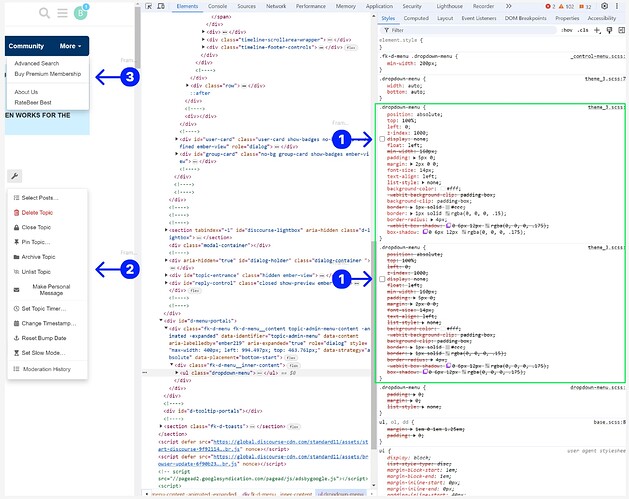Switch to the Network tab
This screenshot has width=629, height=499.
(x=276, y=6)
